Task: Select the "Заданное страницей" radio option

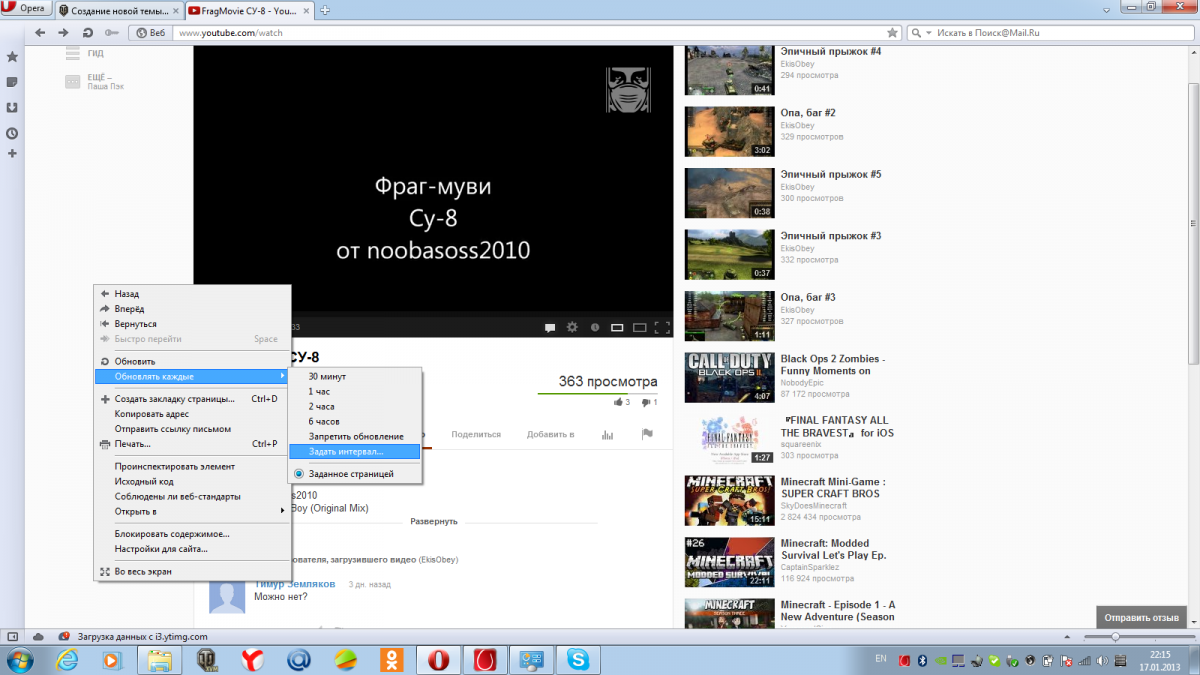Action: [355, 474]
